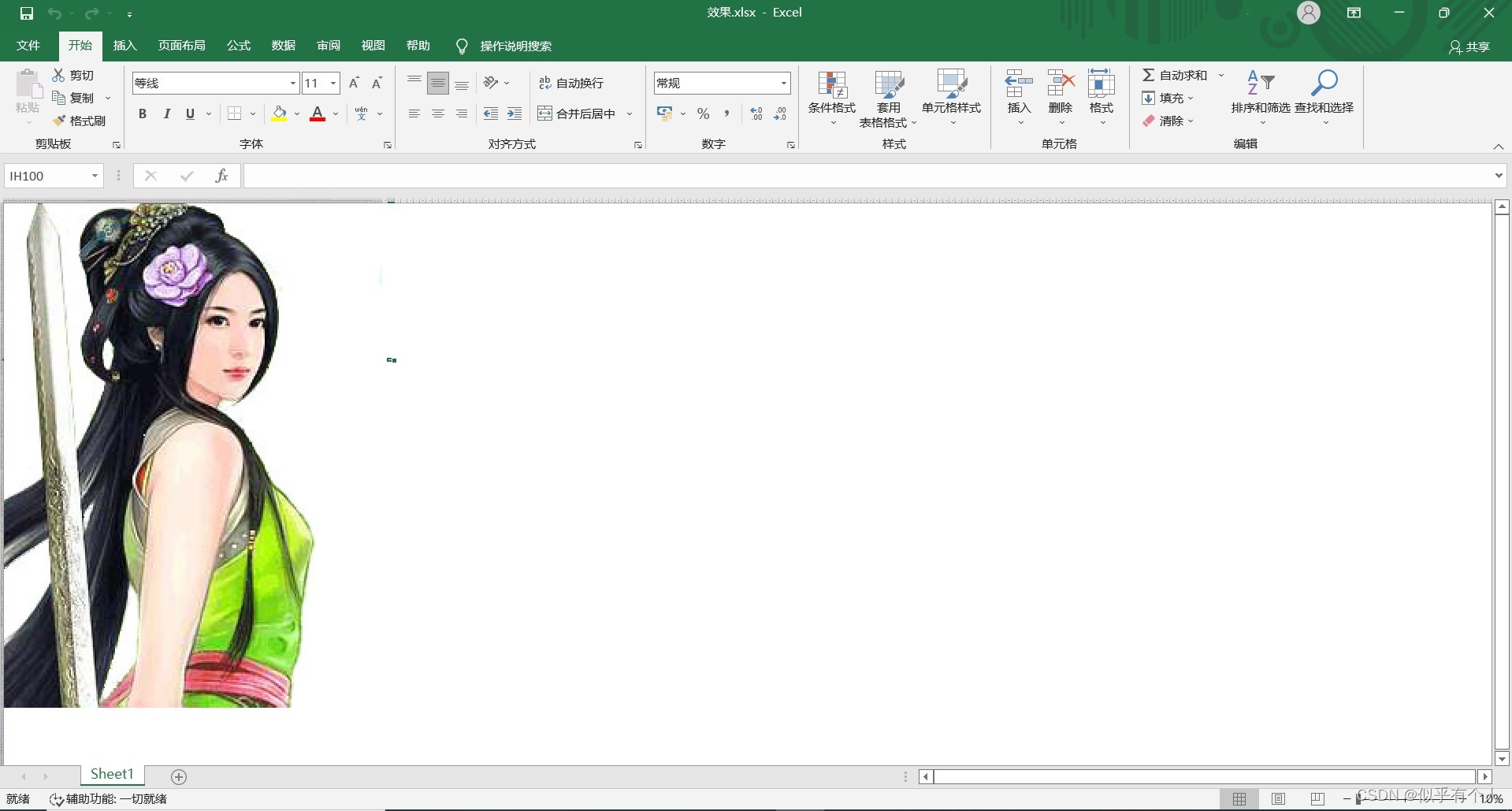Click the orientation text-angle icon

tap(491, 83)
